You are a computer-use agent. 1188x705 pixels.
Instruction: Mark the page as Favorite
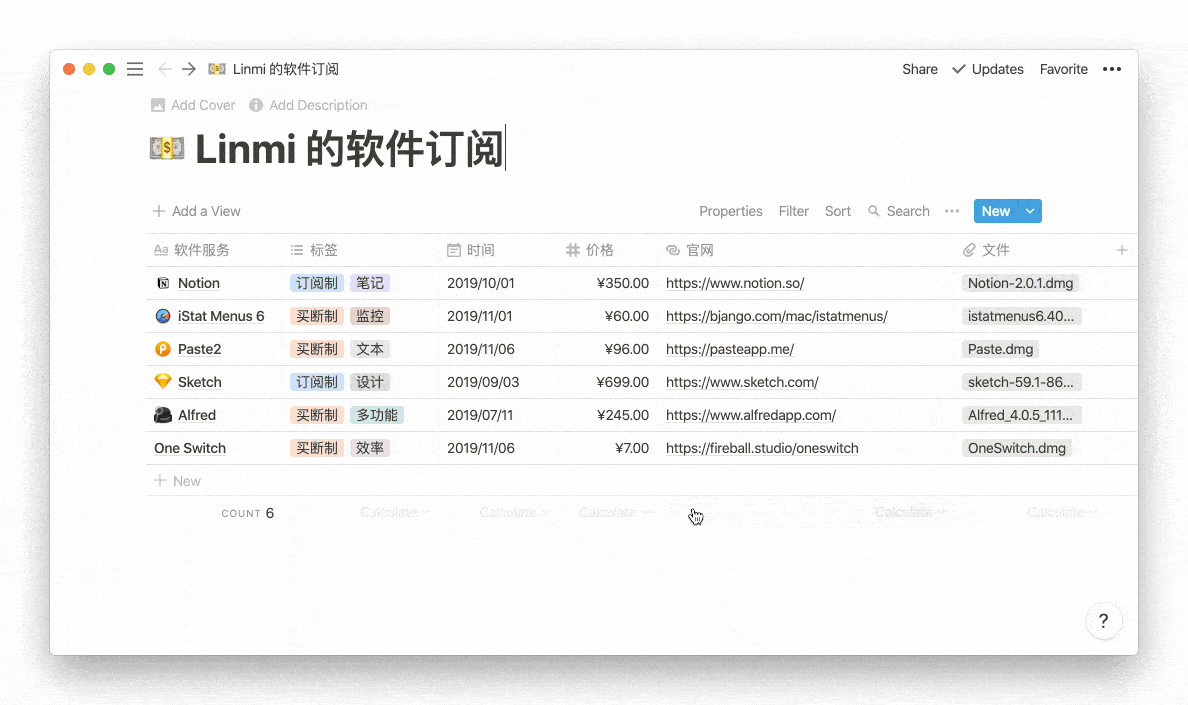(x=1064, y=69)
